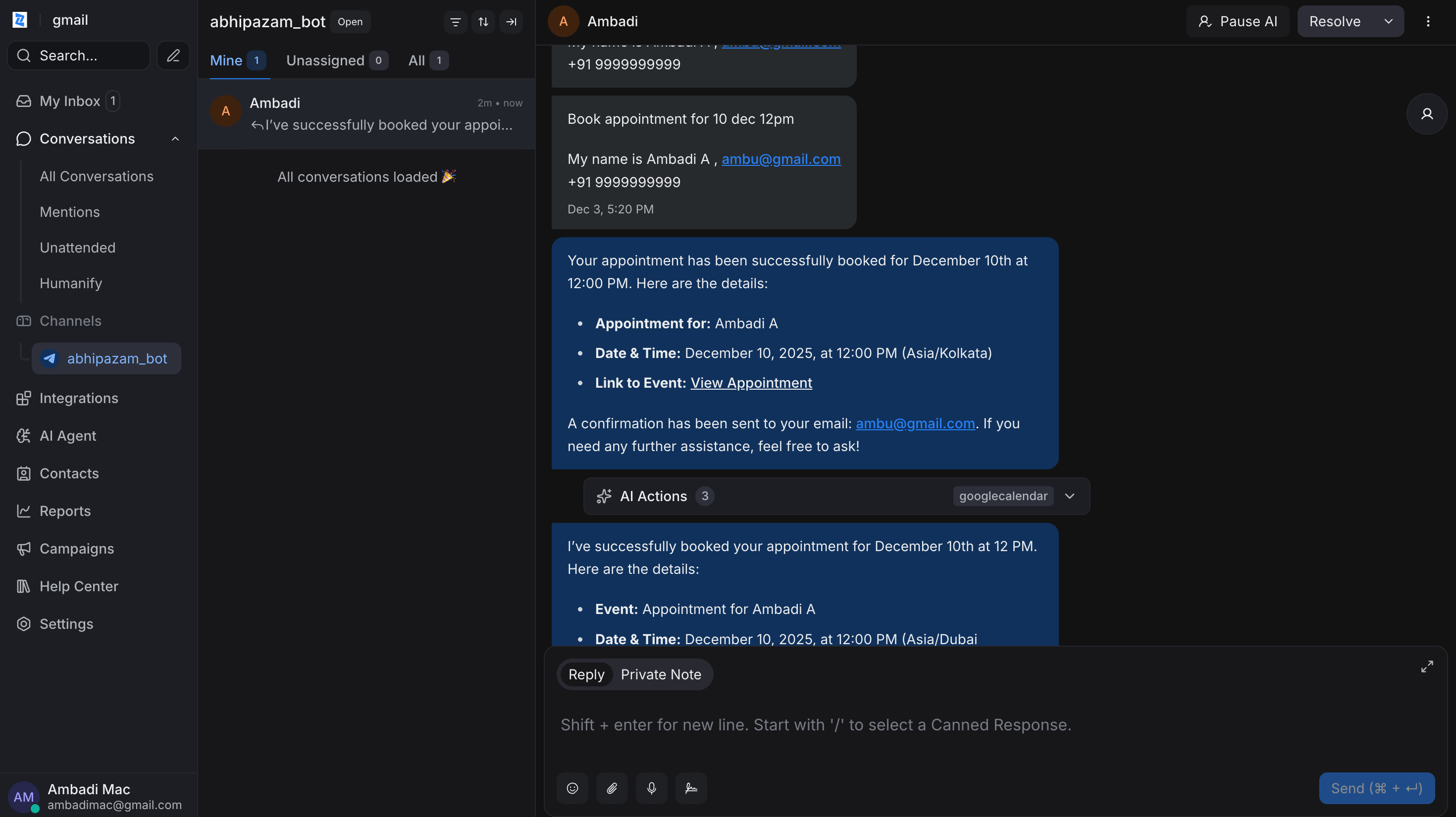This screenshot has height=817, width=1456.
Task: Toggle the conversation sort order icon
Action: point(483,21)
